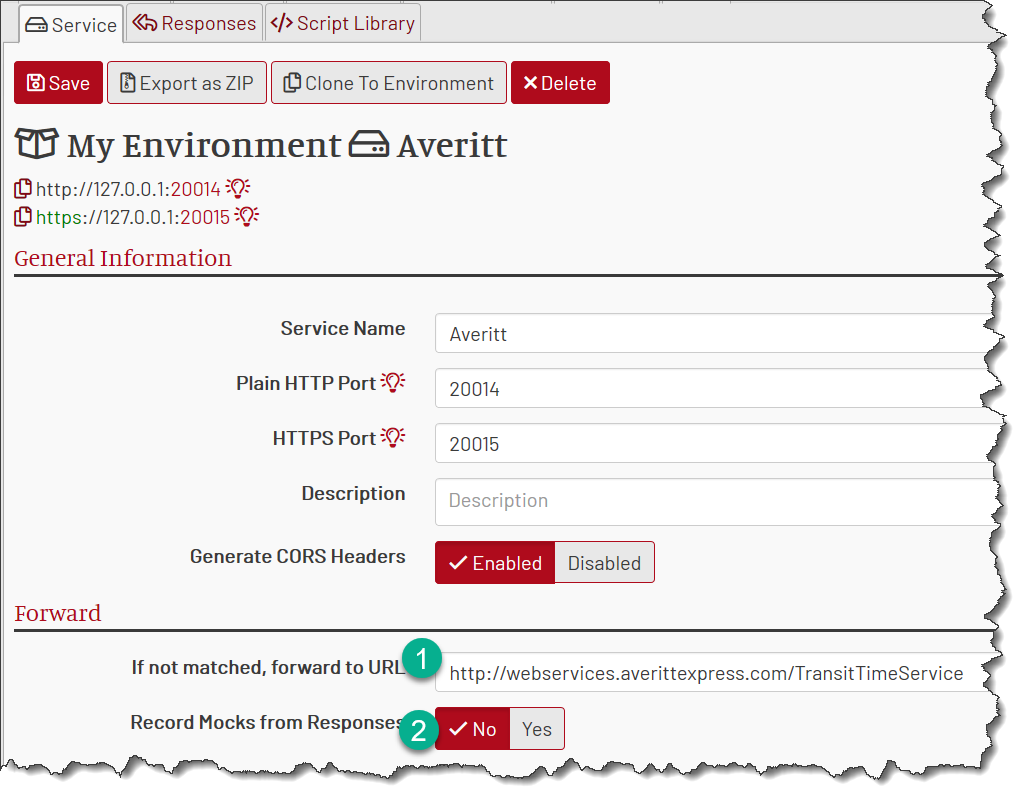Click the Forward section title
Image resolution: width=1028 pixels, height=801 pixels.
click(58, 614)
